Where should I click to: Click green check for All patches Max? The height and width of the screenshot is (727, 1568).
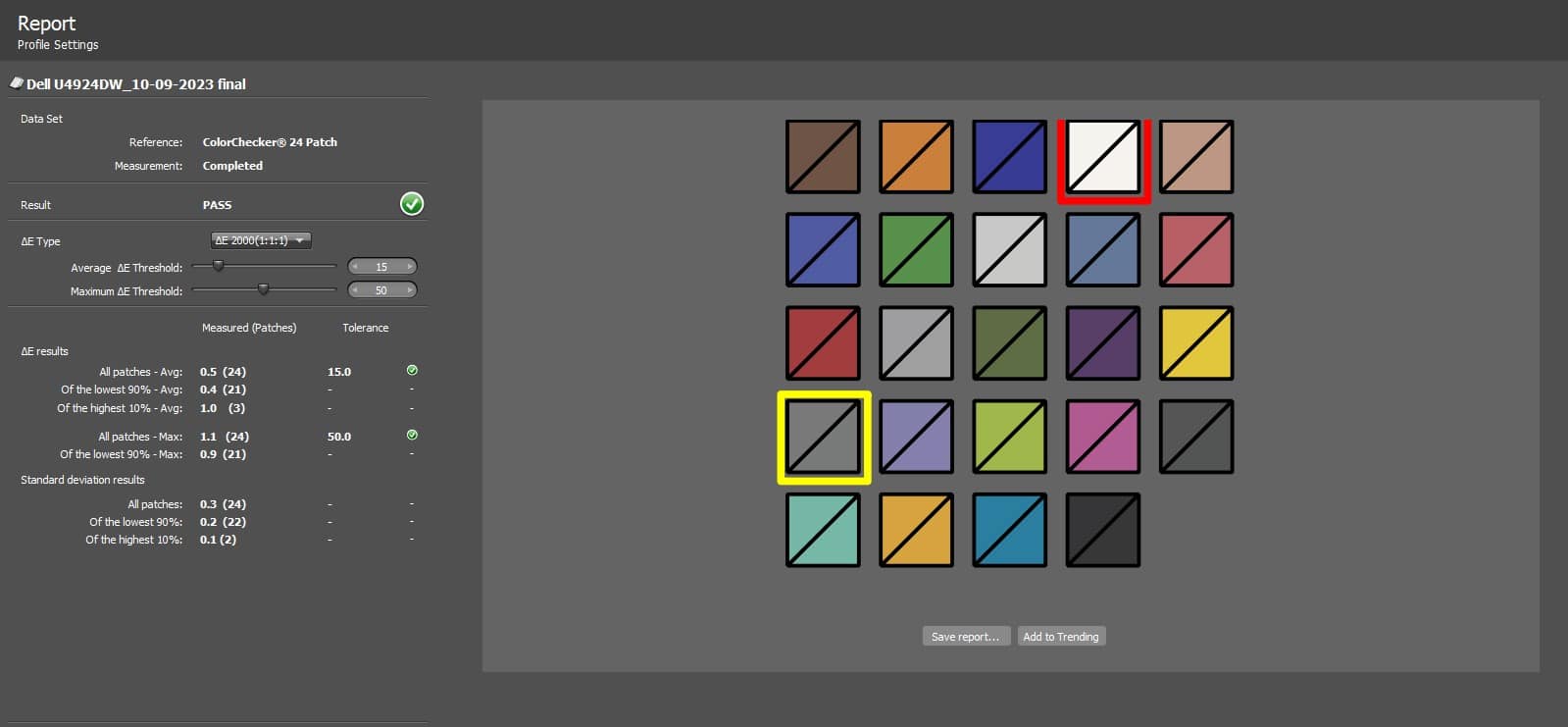[412, 436]
